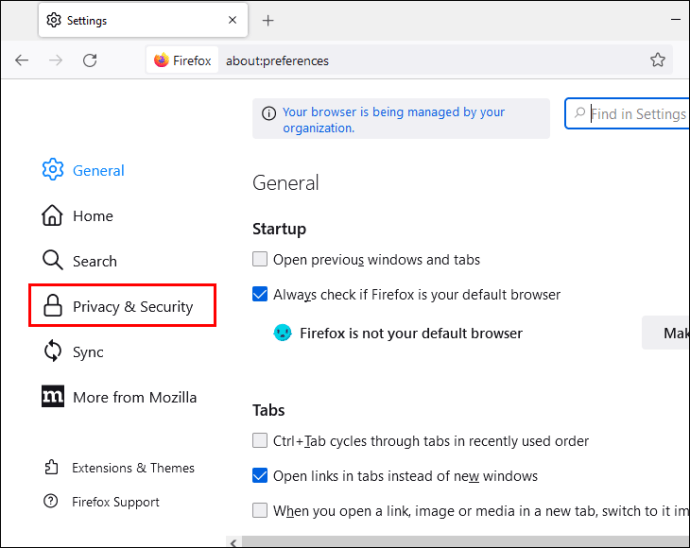The height and width of the screenshot is (548, 690).
Task: Click the General gear icon in sidebar
Action: click(x=53, y=169)
